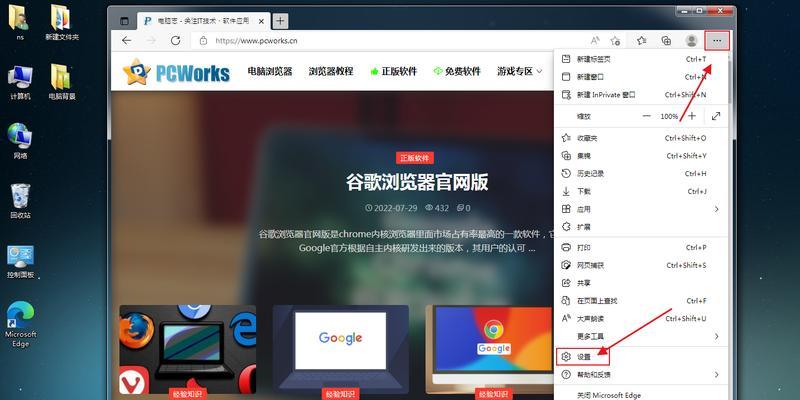Select the Microsoft Edge desktop shortcut
The height and width of the screenshot is (400, 800).
pos(20,324)
